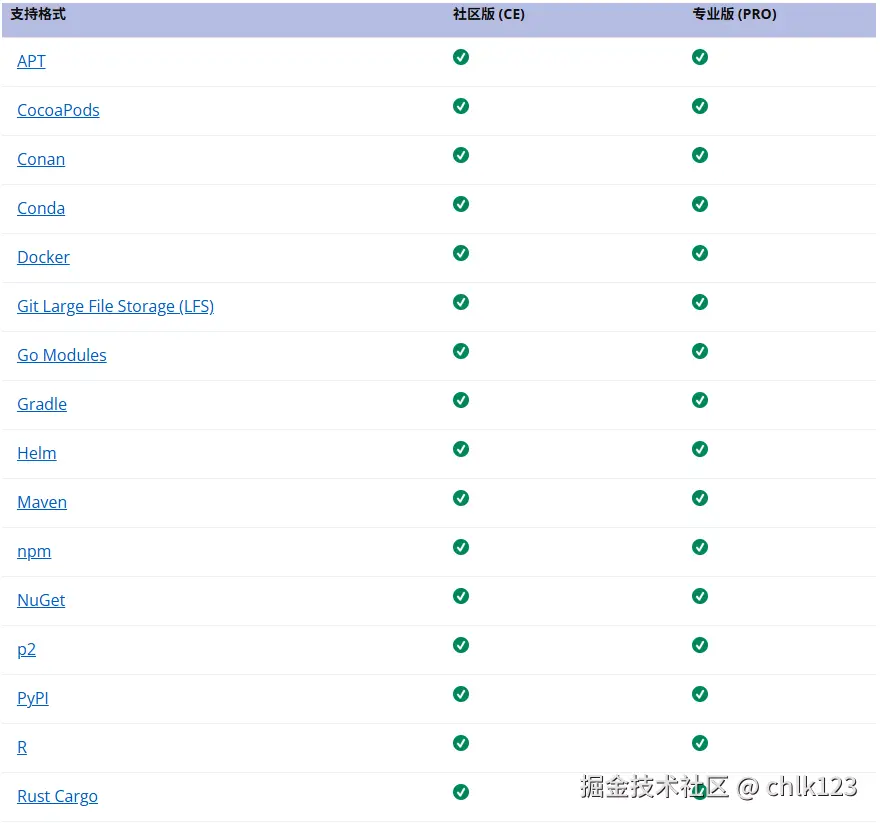The height and width of the screenshot is (823, 880).
Task: Click the CE checkmark for Helm
Action: click(x=461, y=449)
